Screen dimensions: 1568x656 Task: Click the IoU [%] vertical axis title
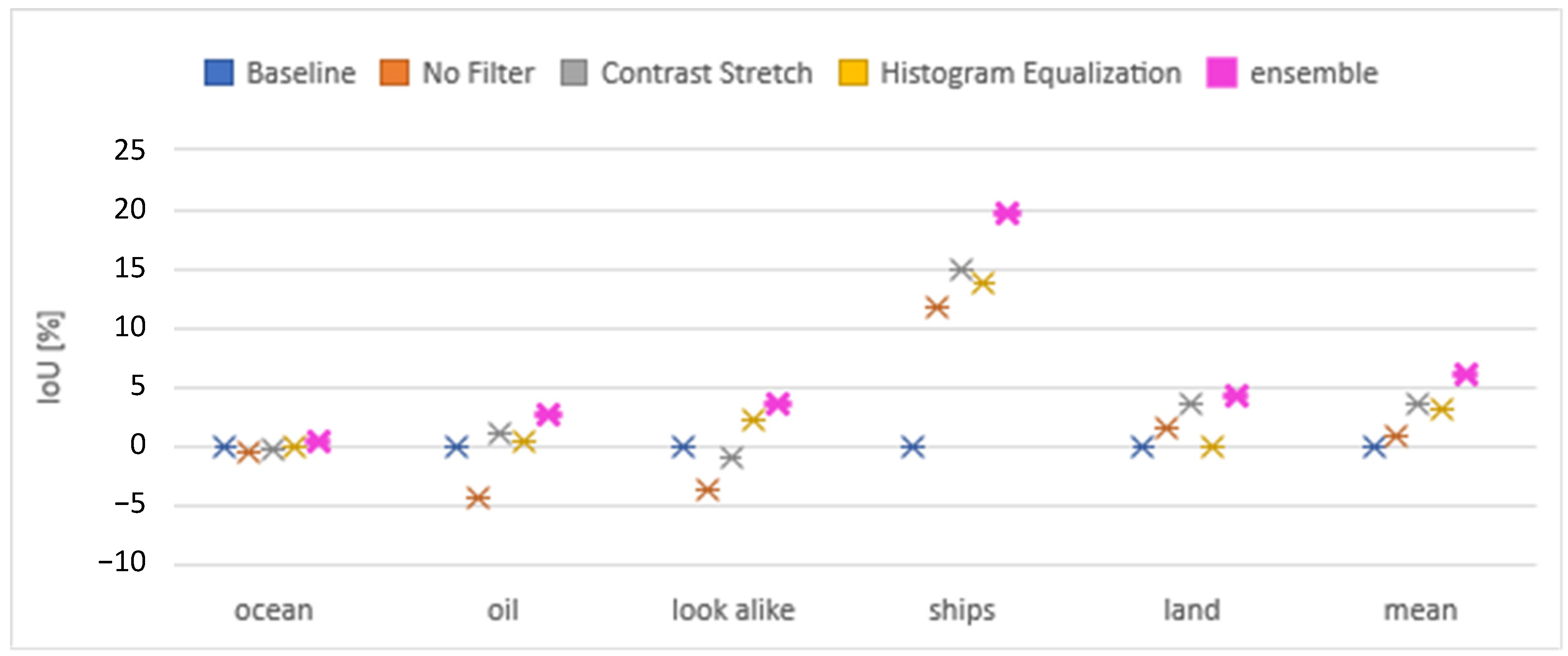[x=50, y=357]
